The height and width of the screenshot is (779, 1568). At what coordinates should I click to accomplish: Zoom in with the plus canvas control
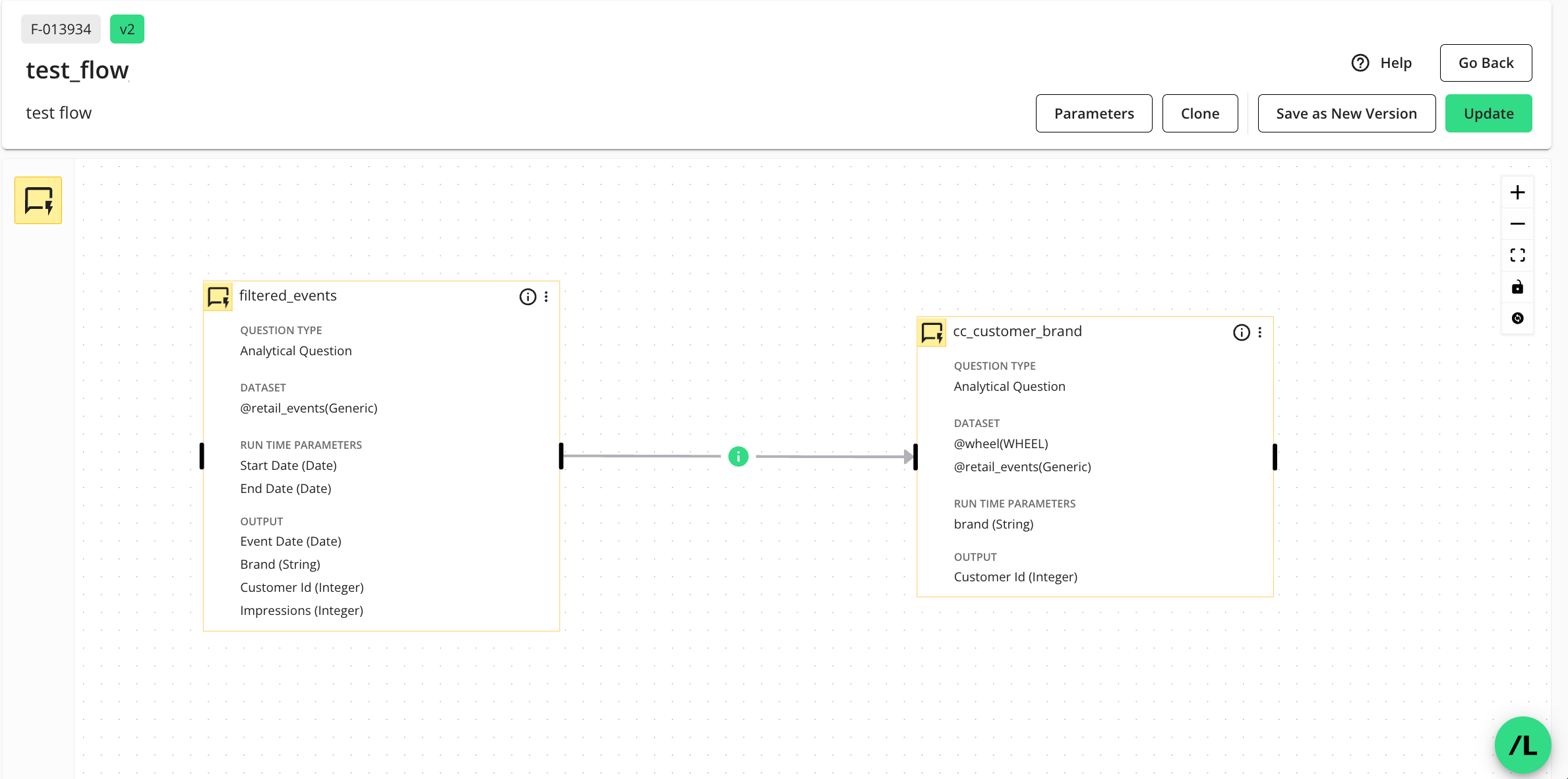pos(1517,192)
